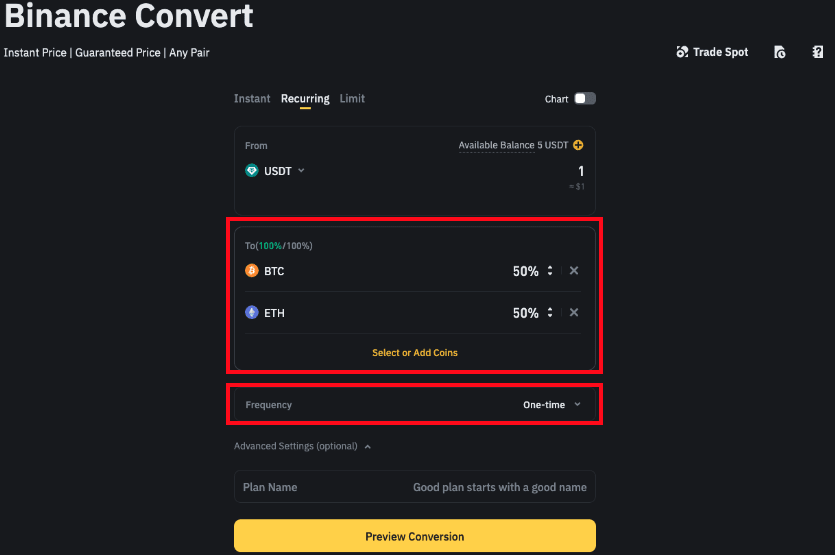Click the Plan Name input field
Screen dimensions: 835x555
(415, 487)
